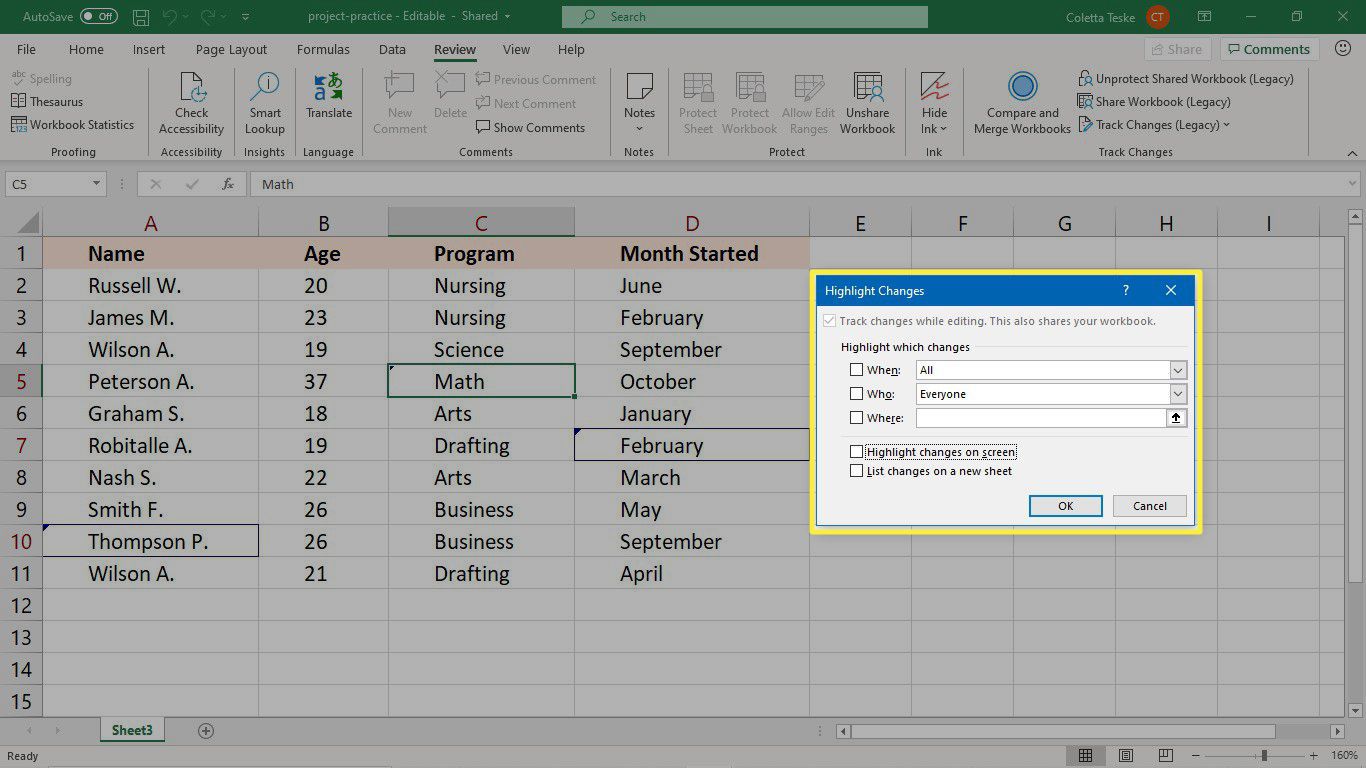Open the Review tab
Viewport: 1366px width, 768px height.
point(455,49)
